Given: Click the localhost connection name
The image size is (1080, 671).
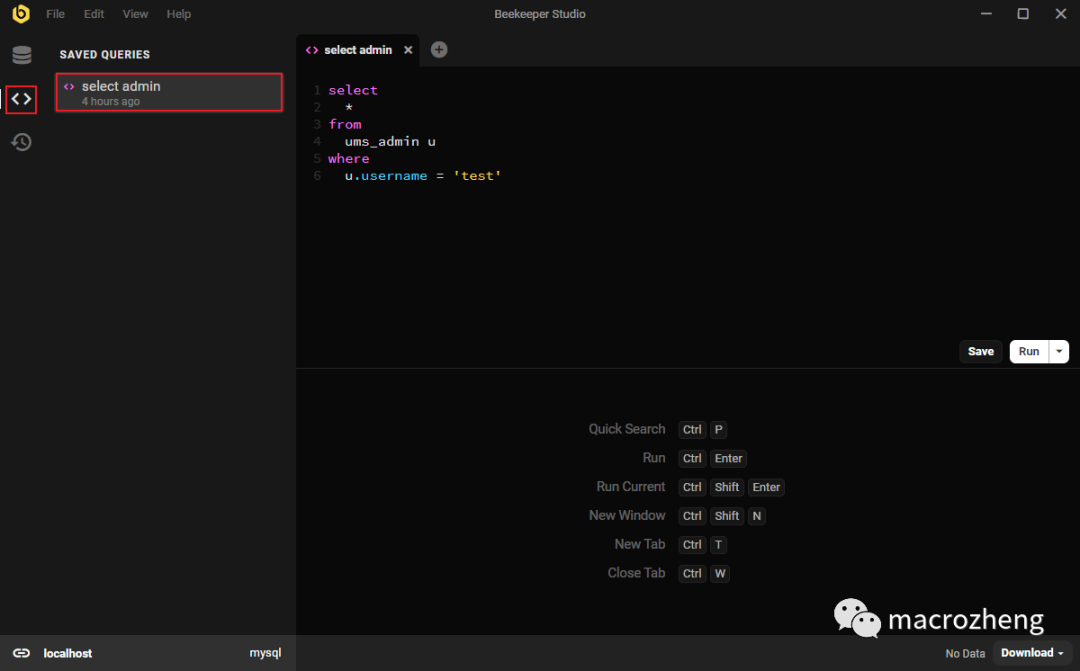Looking at the screenshot, I should pyautogui.click(x=68, y=654).
